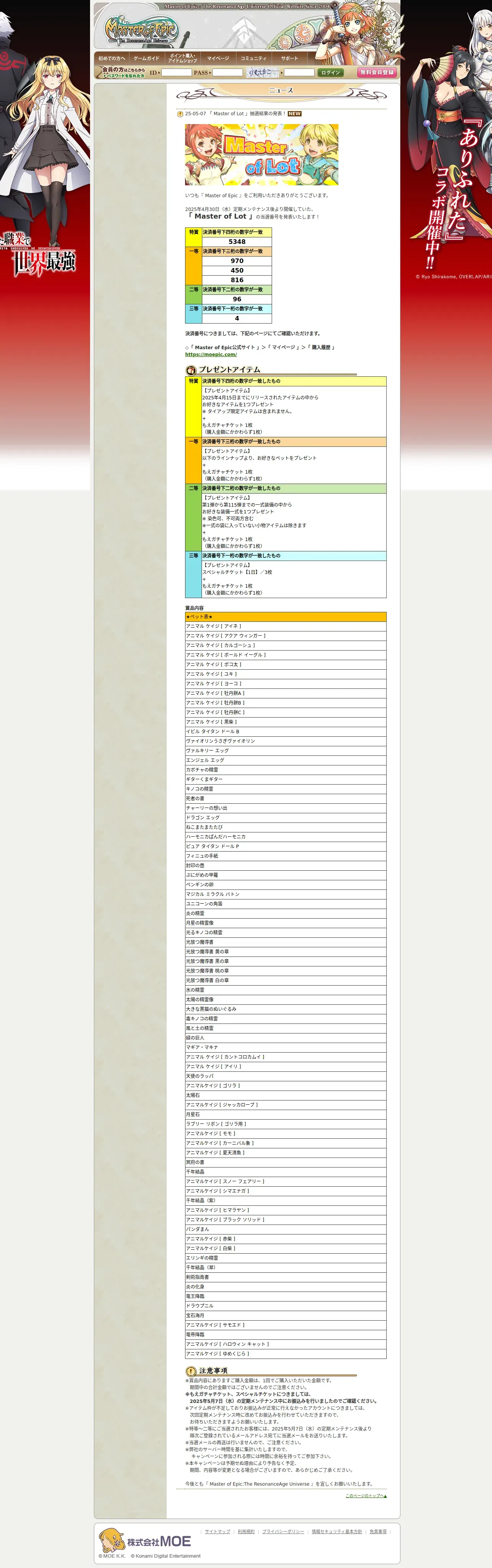The width and height of the screenshot is (492, 1568).
Task: Click the green ログイン button
Action: pyautogui.click(x=330, y=72)
